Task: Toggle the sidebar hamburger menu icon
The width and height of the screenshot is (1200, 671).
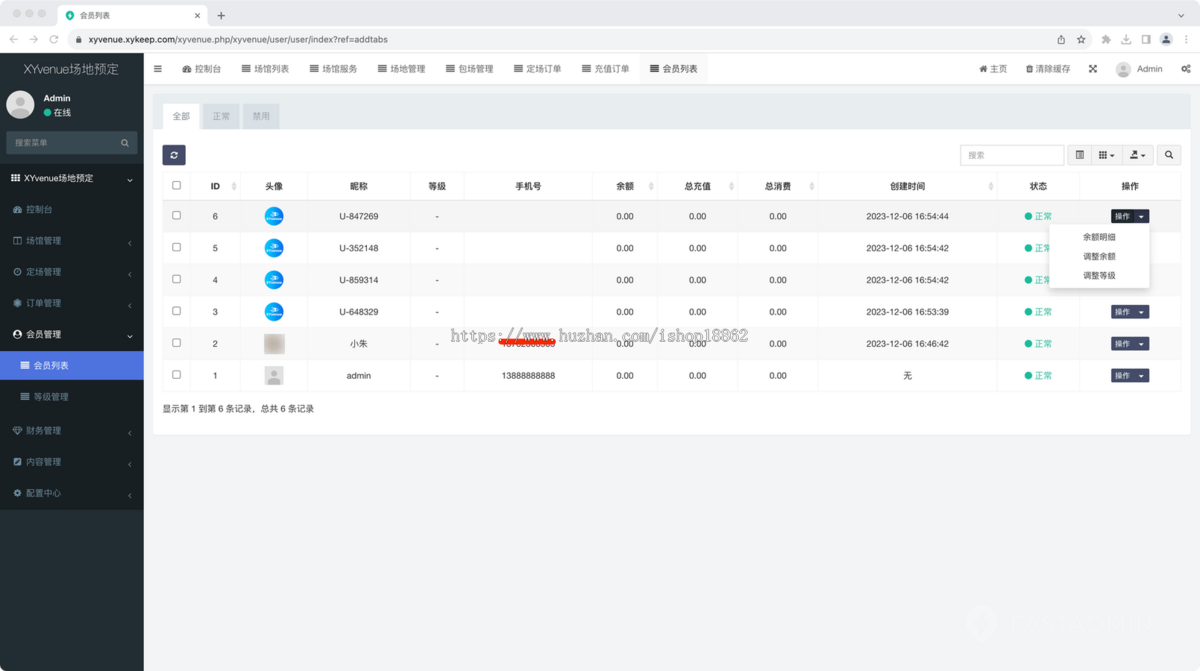Action: [x=158, y=69]
